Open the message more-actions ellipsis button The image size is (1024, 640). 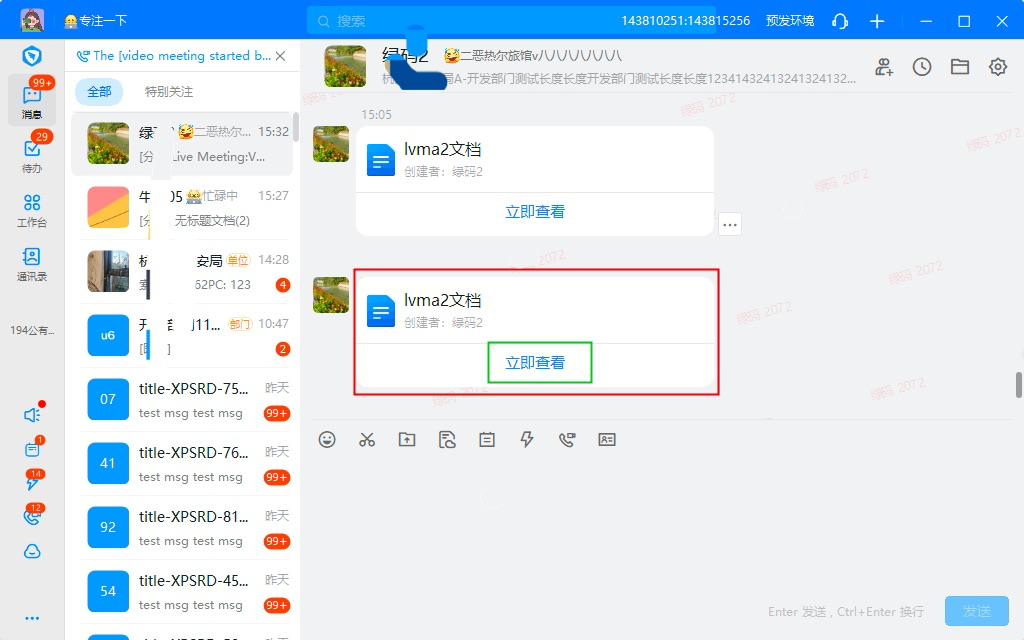point(730,225)
